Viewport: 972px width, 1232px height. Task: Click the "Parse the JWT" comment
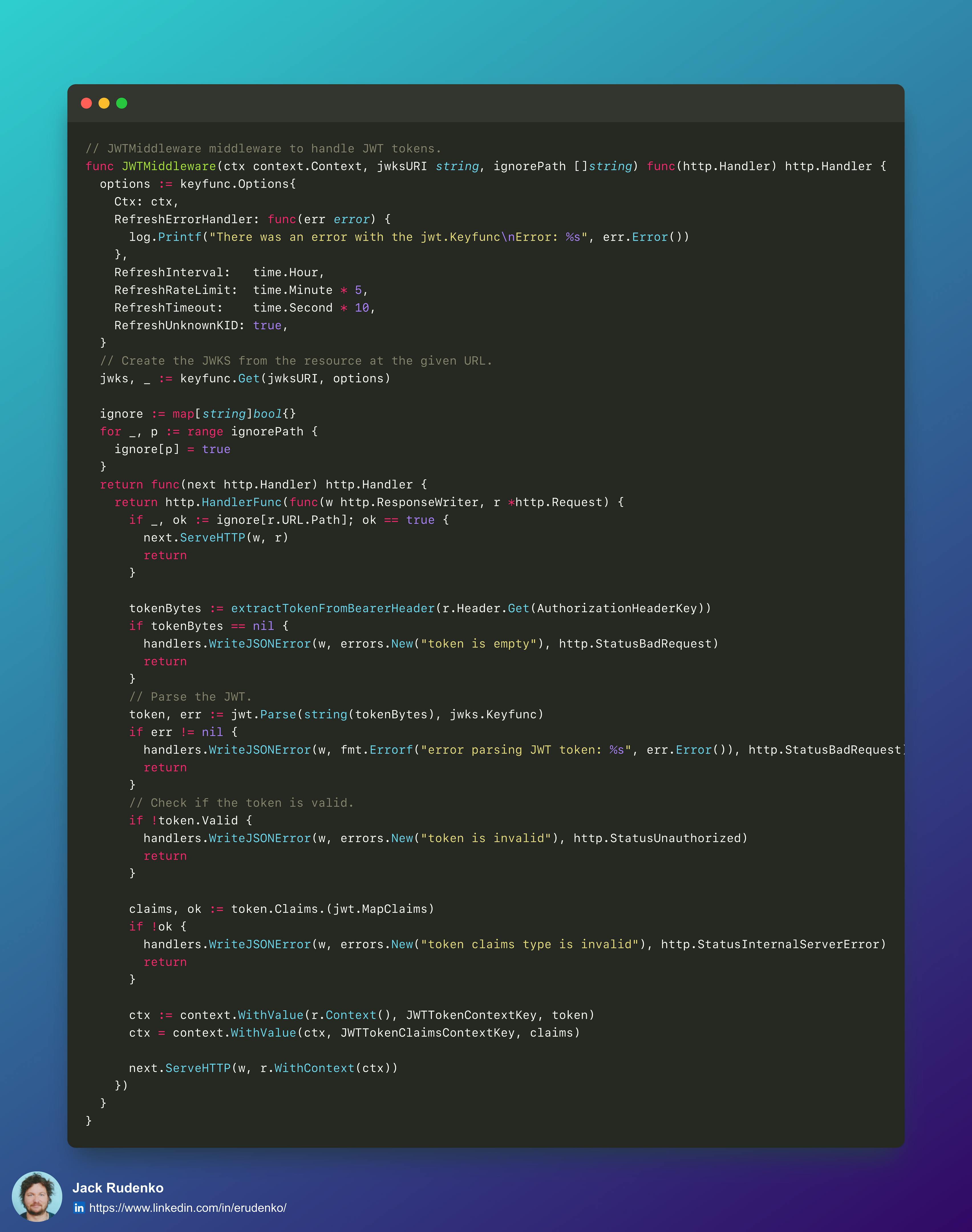pyautogui.click(x=190, y=696)
